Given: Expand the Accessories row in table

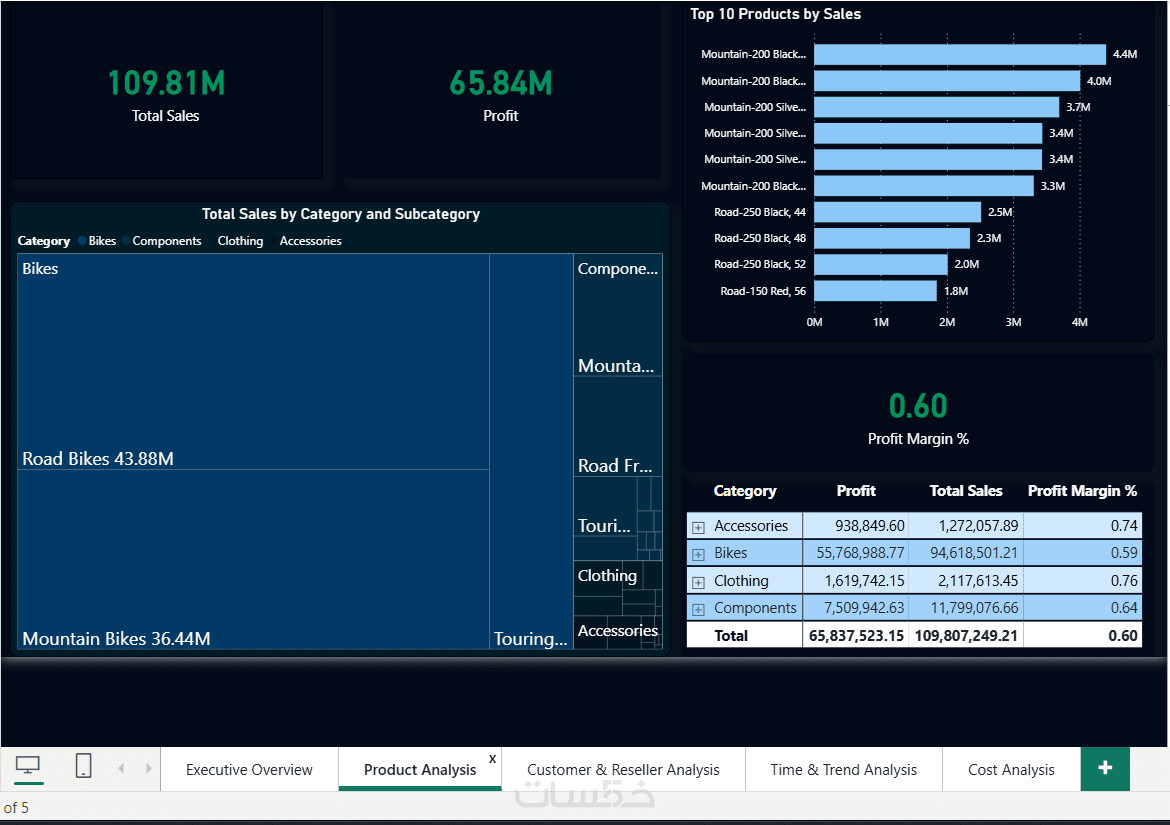Looking at the screenshot, I should pos(698,527).
